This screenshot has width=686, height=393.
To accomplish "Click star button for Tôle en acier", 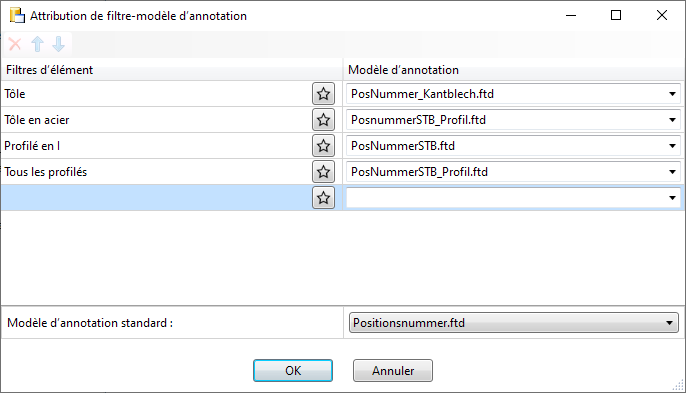I will click(x=323, y=120).
